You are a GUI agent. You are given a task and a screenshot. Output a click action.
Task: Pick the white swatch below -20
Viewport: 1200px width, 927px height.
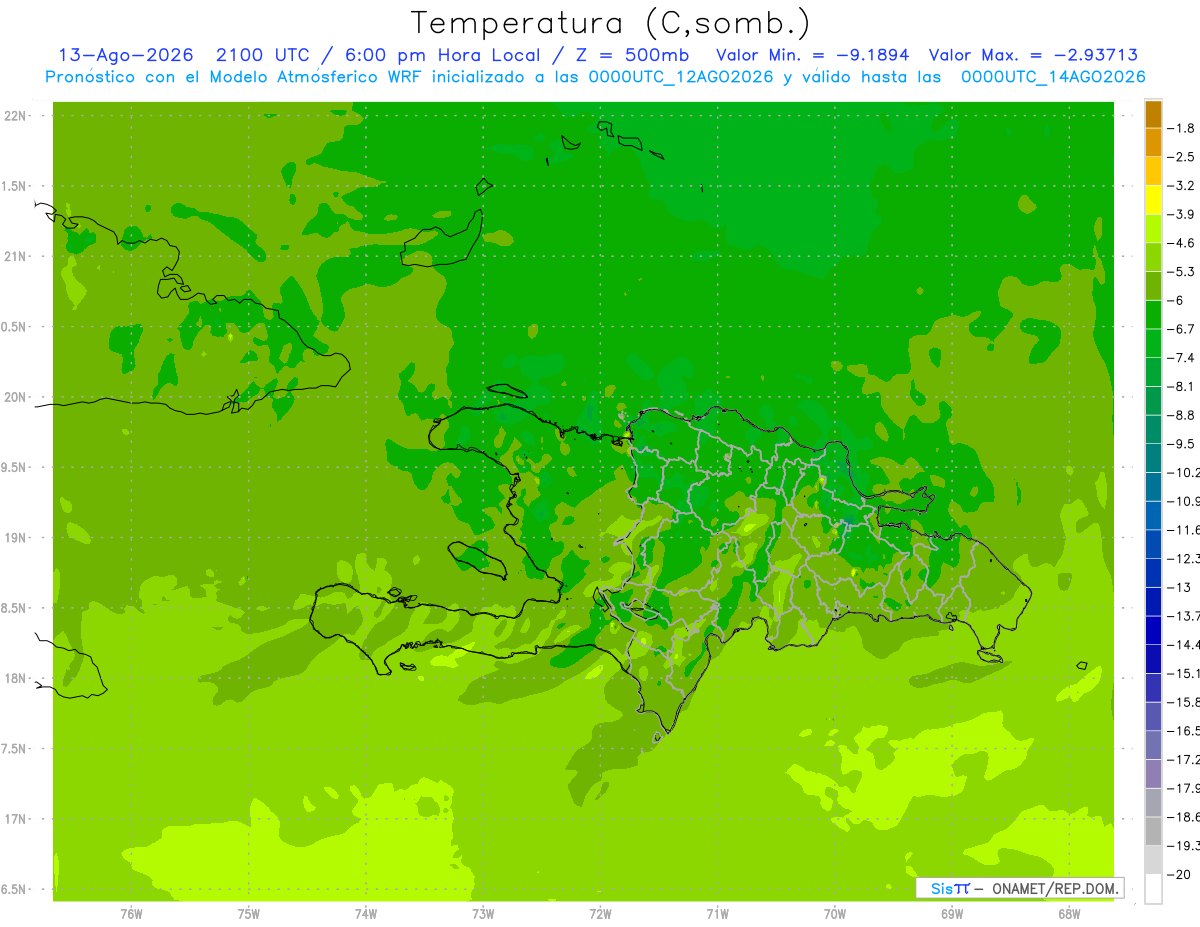click(1154, 888)
